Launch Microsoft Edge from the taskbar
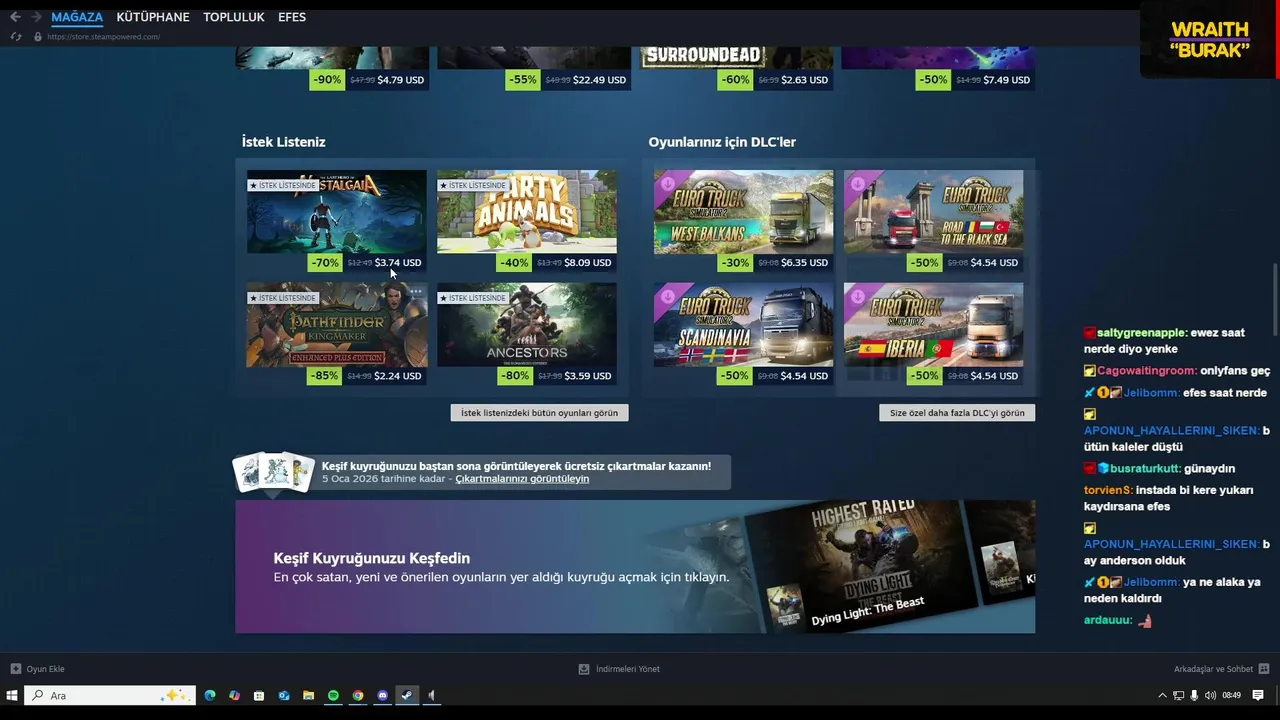Screen dimensions: 1280x720 point(210,695)
